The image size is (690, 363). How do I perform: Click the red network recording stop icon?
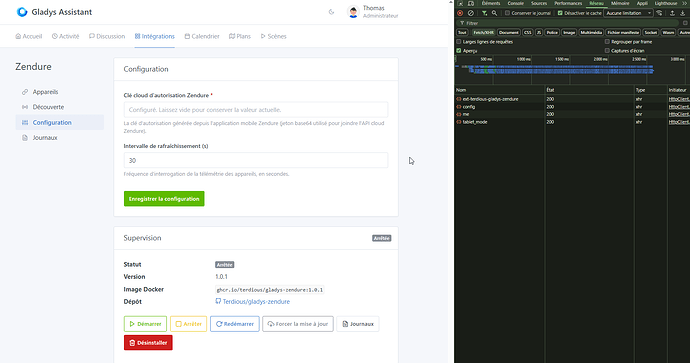point(460,13)
